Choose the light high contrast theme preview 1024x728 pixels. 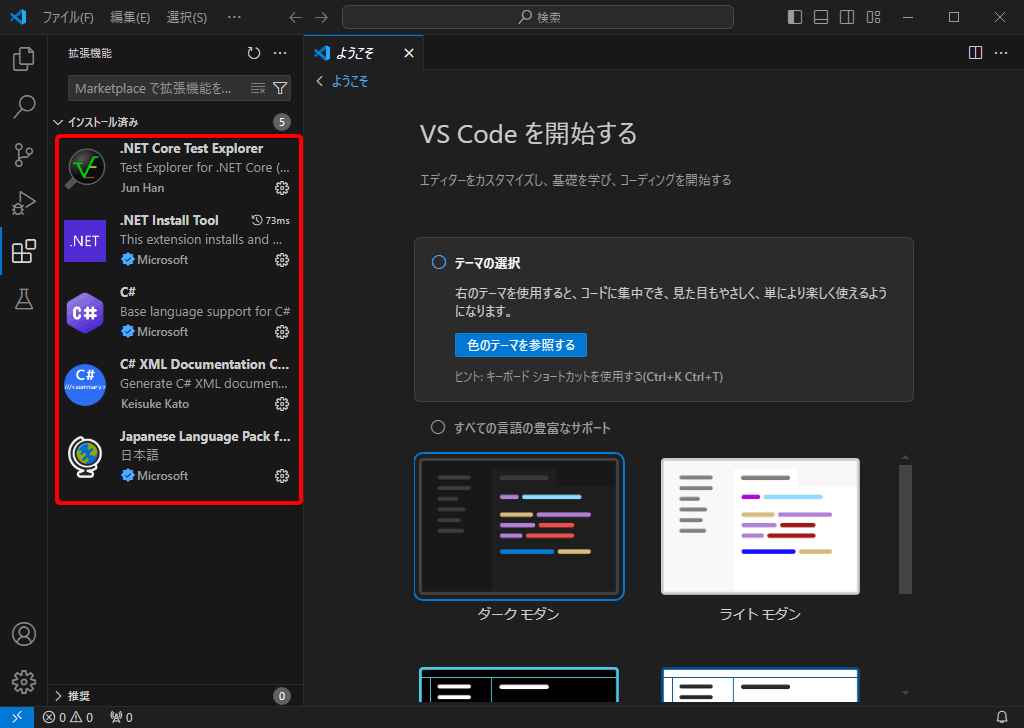tap(760, 684)
